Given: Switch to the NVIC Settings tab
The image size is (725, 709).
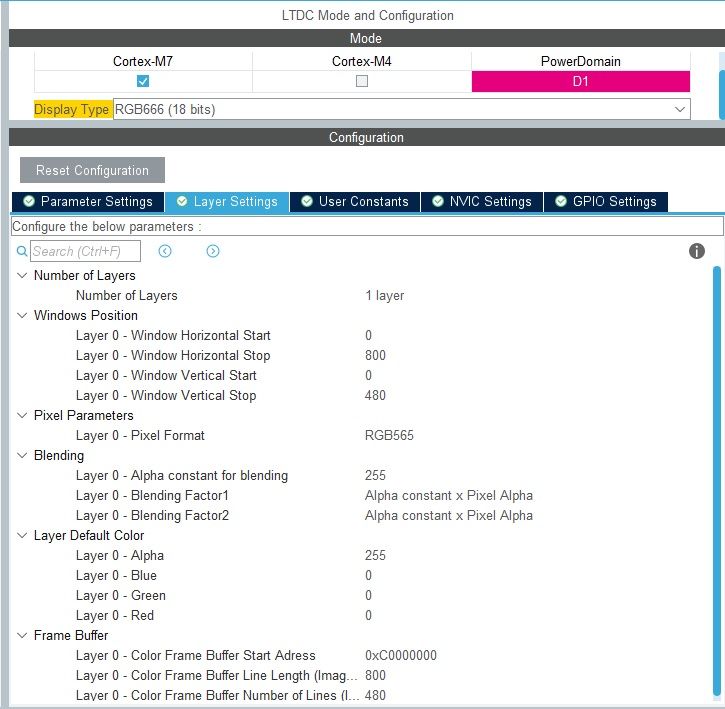Looking at the screenshot, I should tap(482, 202).
